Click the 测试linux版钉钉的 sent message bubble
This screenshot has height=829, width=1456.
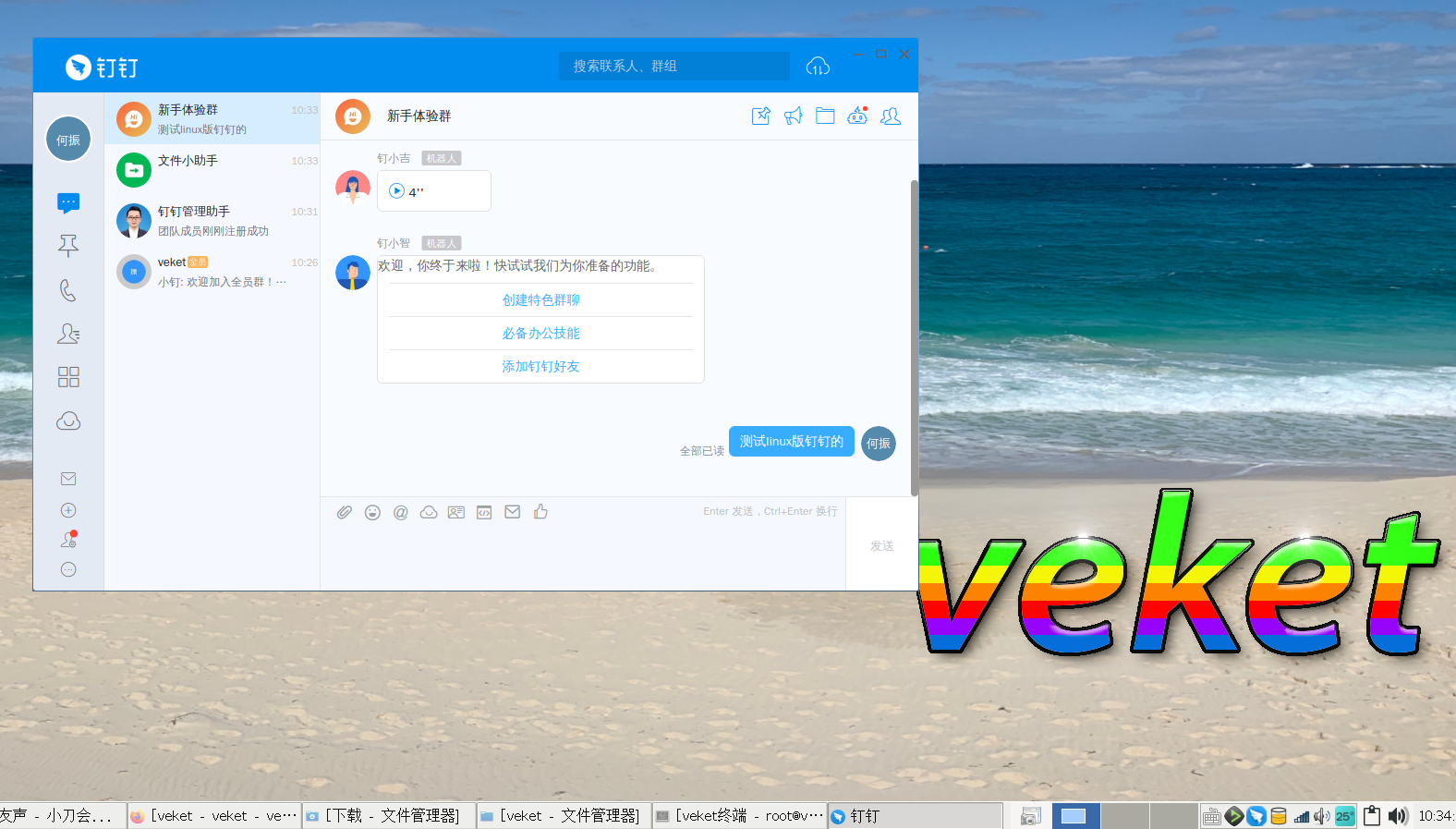tap(792, 442)
